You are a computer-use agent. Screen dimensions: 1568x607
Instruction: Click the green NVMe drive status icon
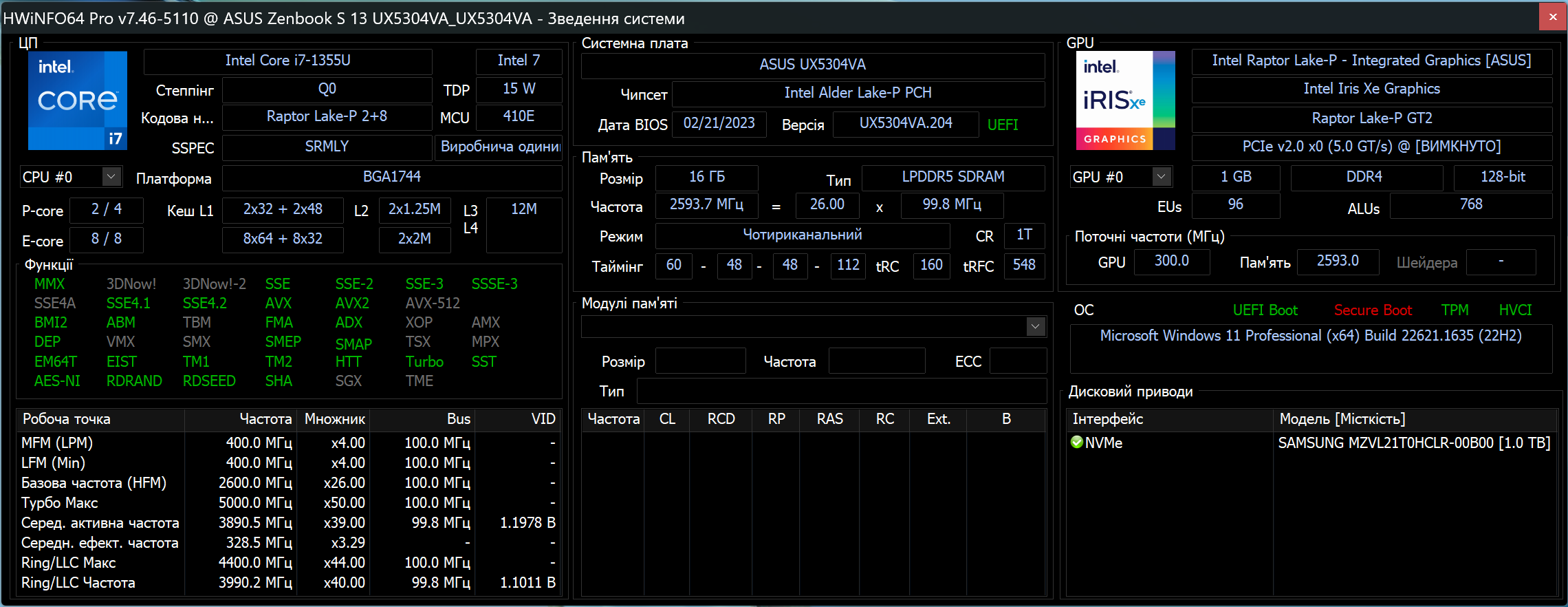[x=1077, y=443]
